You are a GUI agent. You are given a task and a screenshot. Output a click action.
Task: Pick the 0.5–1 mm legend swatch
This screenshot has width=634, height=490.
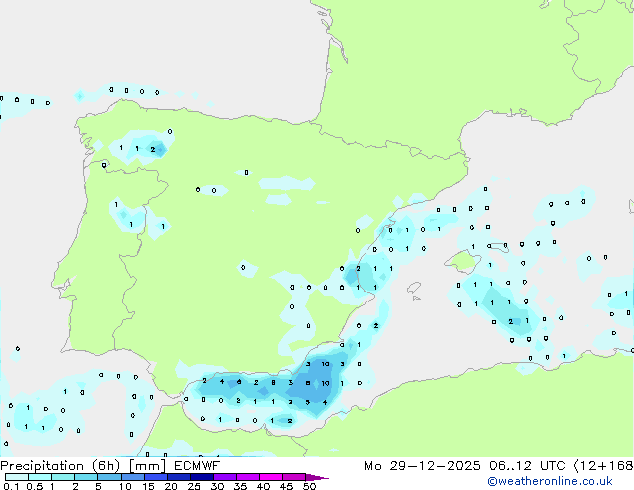[x=40, y=477]
